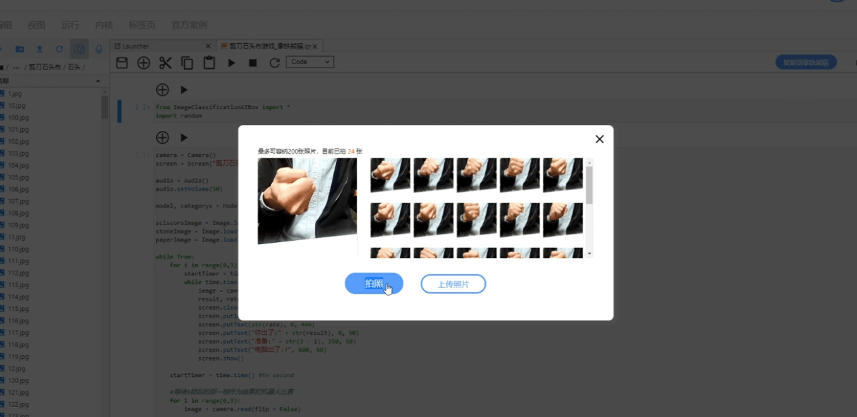Run the import cell with its play icon

coord(184,90)
